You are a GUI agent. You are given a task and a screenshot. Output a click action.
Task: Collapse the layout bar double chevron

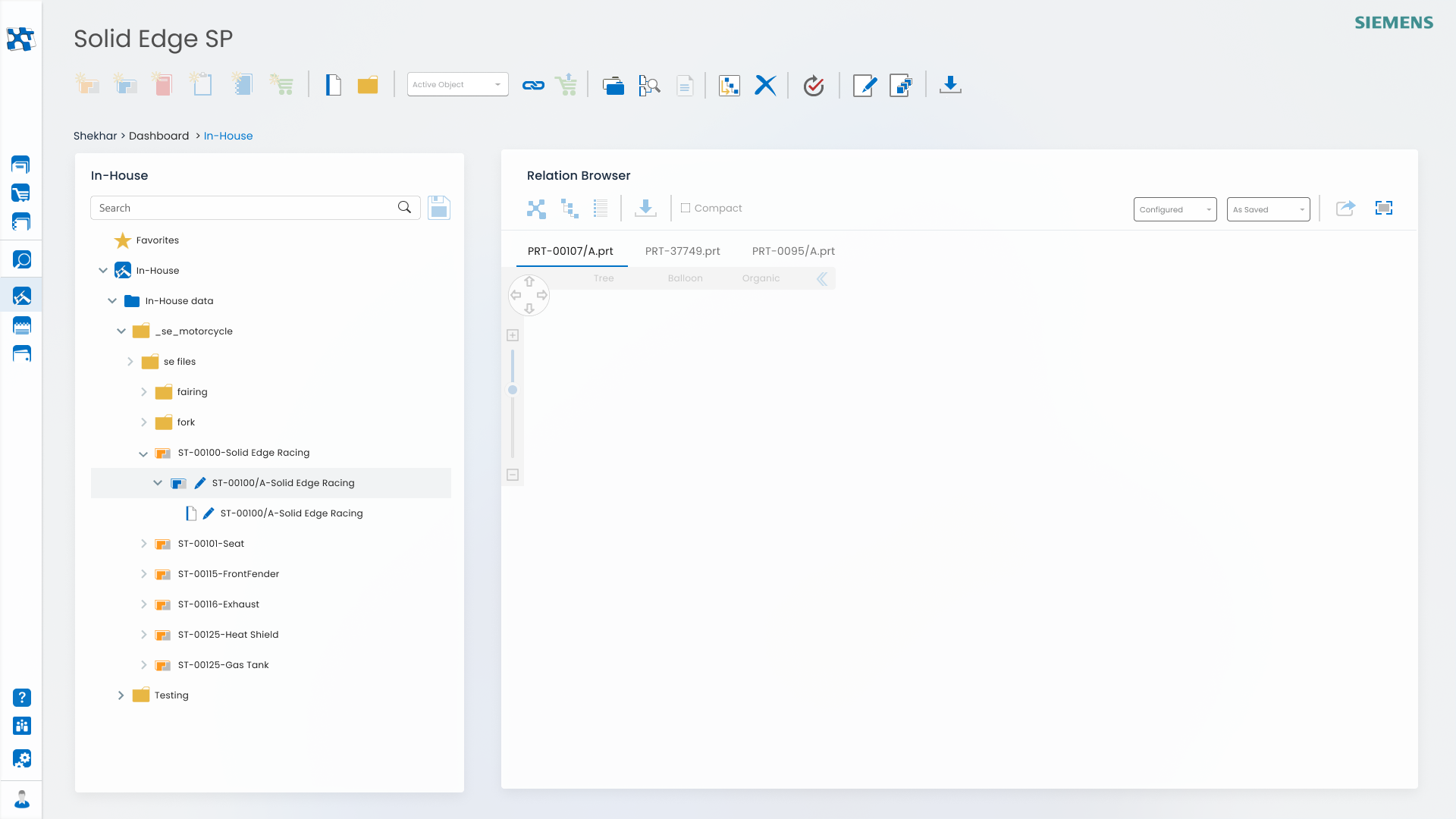click(x=822, y=278)
